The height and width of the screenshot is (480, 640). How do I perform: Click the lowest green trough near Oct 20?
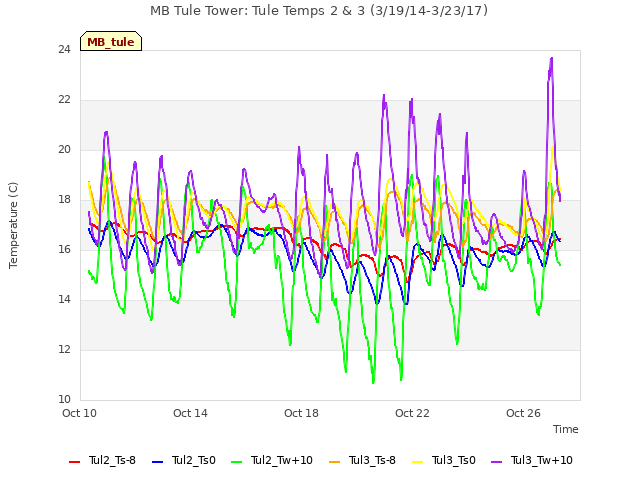[373, 382]
